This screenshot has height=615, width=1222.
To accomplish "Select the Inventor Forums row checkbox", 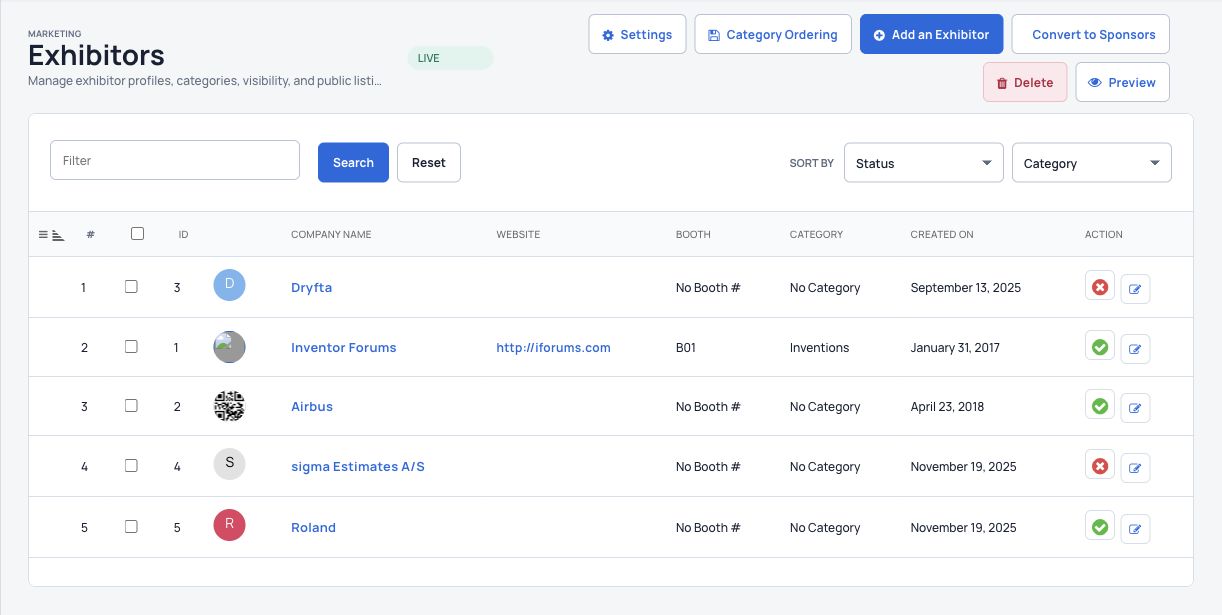I will click(x=131, y=347).
